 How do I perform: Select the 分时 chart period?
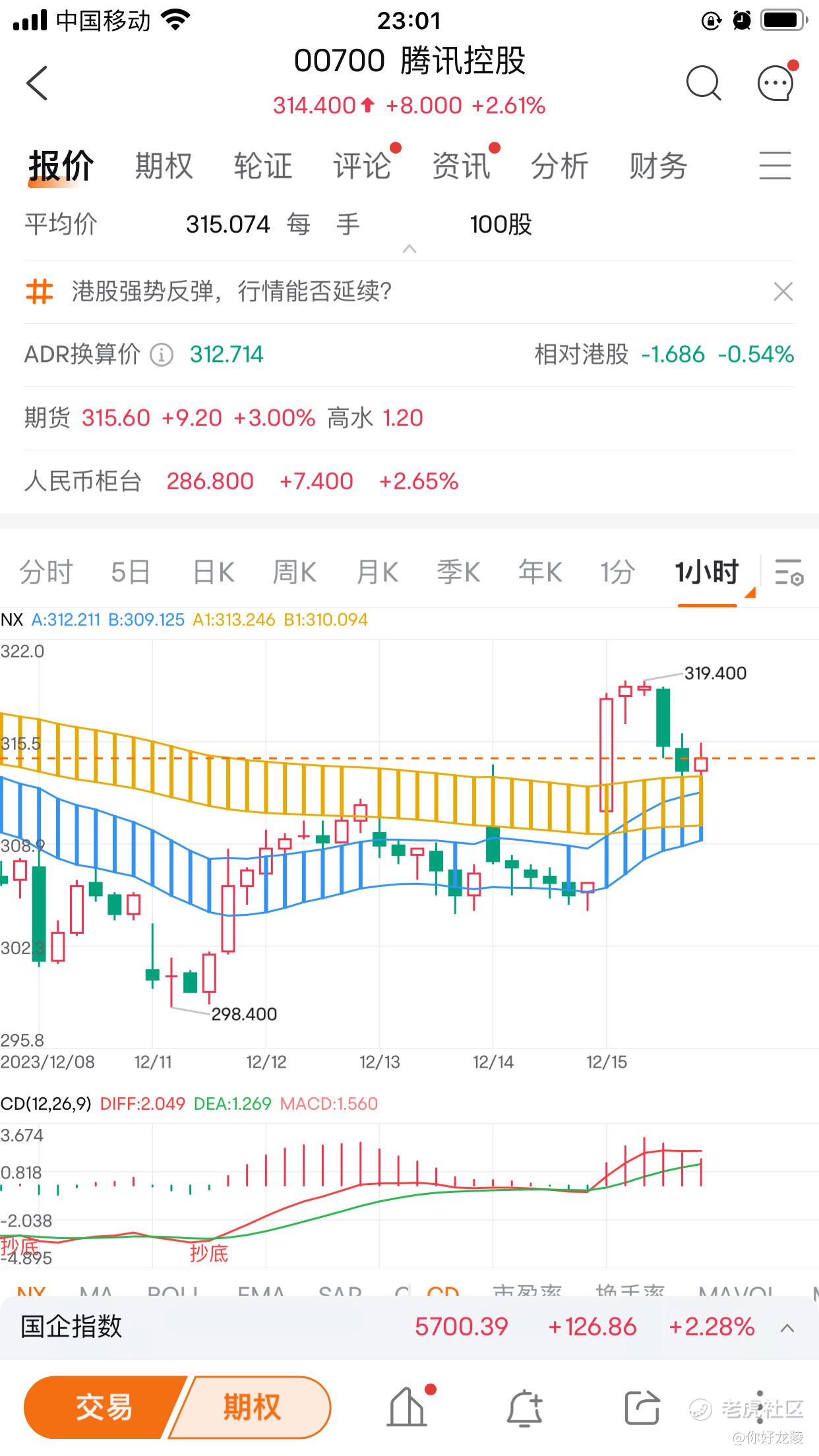tap(45, 572)
